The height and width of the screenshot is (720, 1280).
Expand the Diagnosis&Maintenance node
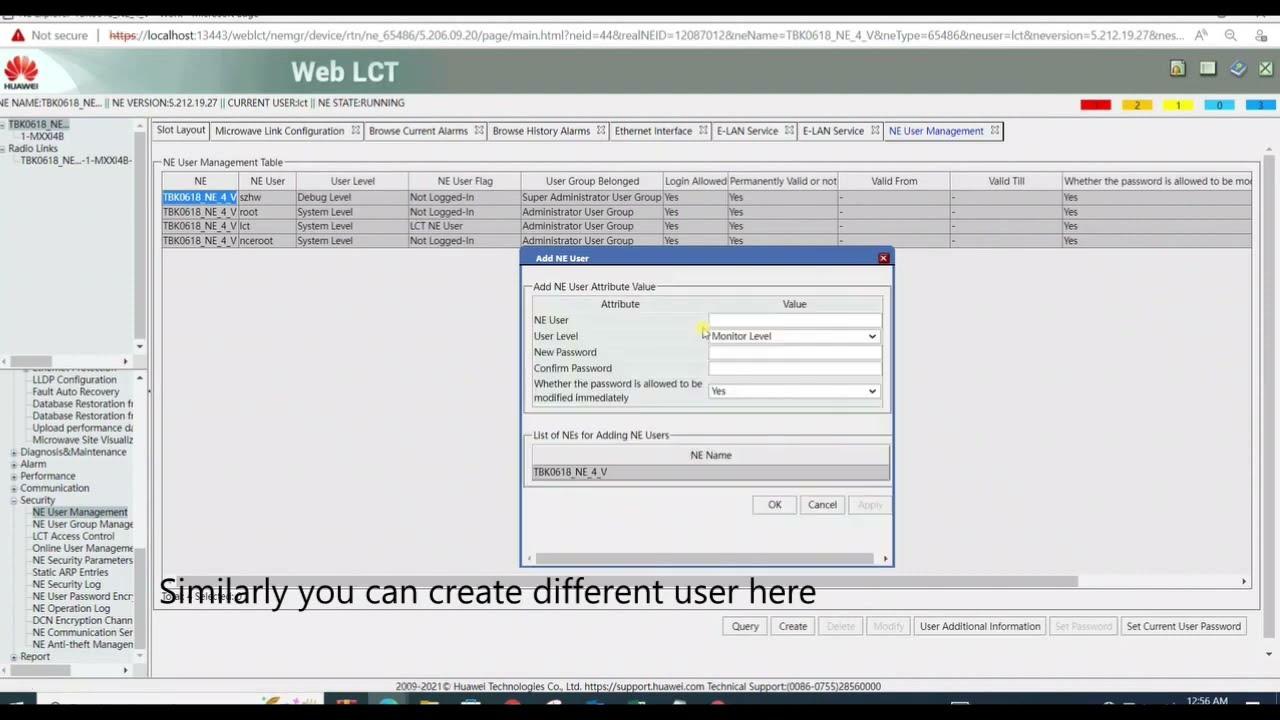tap(13, 452)
